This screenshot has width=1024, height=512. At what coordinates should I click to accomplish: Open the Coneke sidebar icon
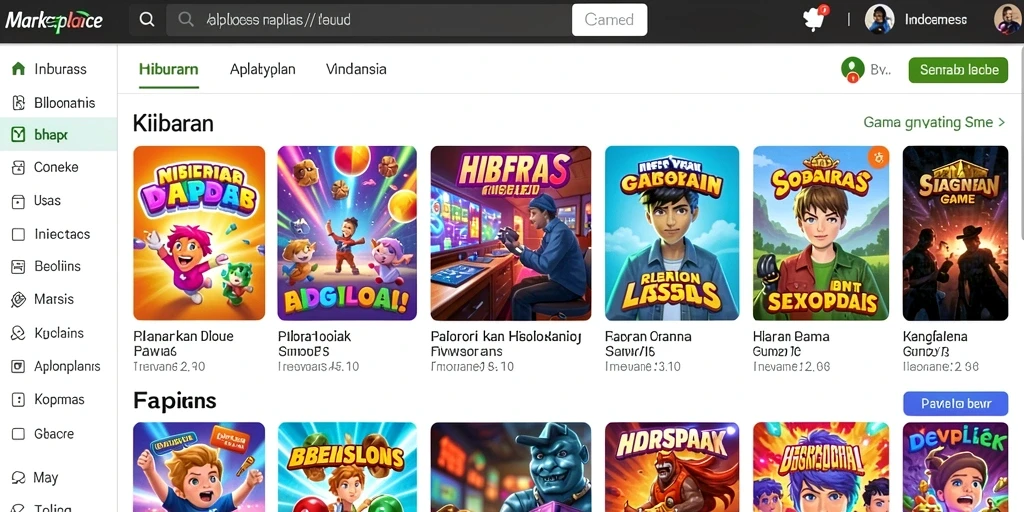(18, 168)
